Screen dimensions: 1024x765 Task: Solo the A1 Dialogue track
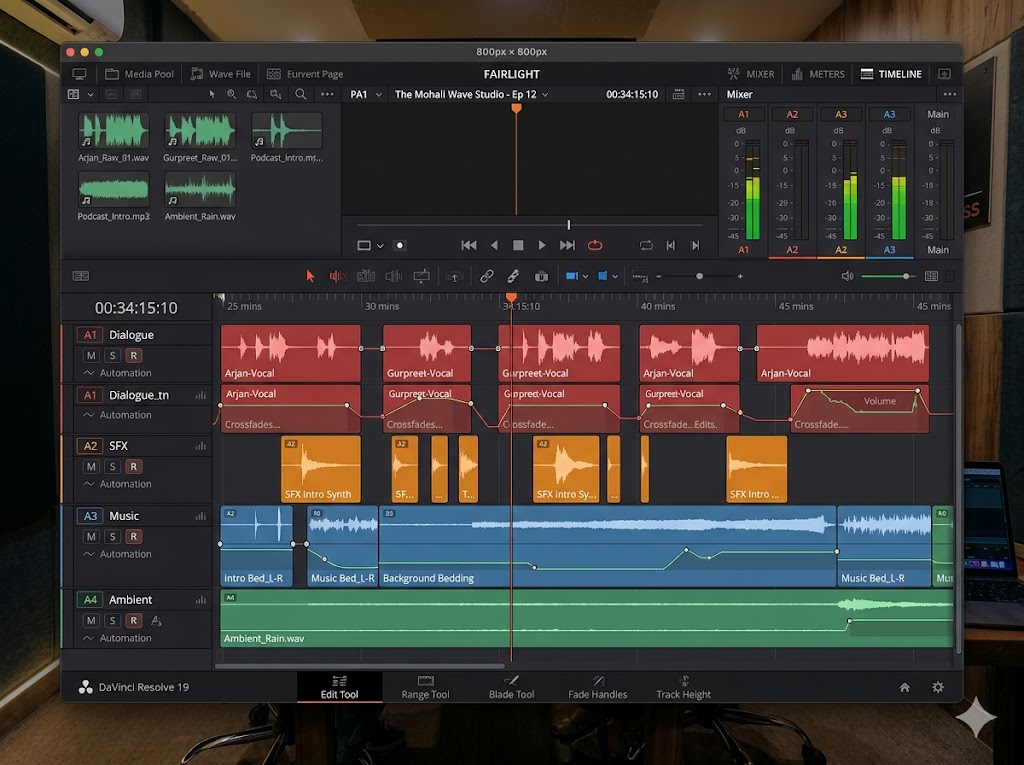[x=112, y=355]
